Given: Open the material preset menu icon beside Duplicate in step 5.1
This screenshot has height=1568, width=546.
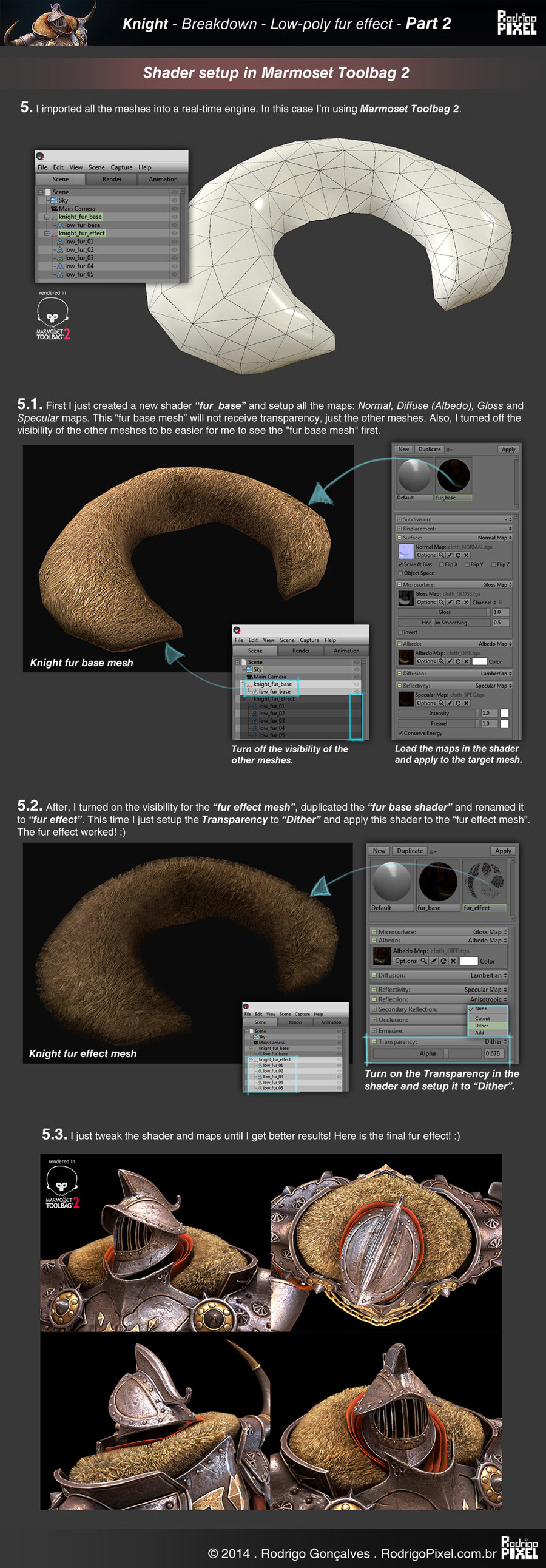Looking at the screenshot, I should pyautogui.click(x=449, y=450).
